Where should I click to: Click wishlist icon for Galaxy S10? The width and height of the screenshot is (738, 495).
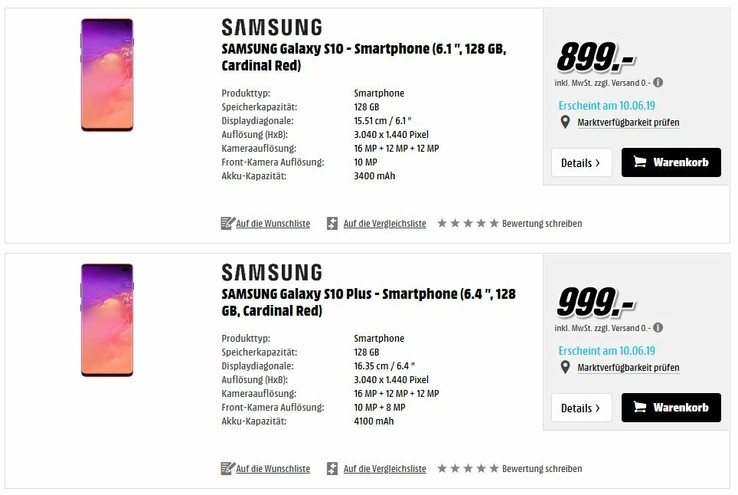pyautogui.click(x=227, y=223)
